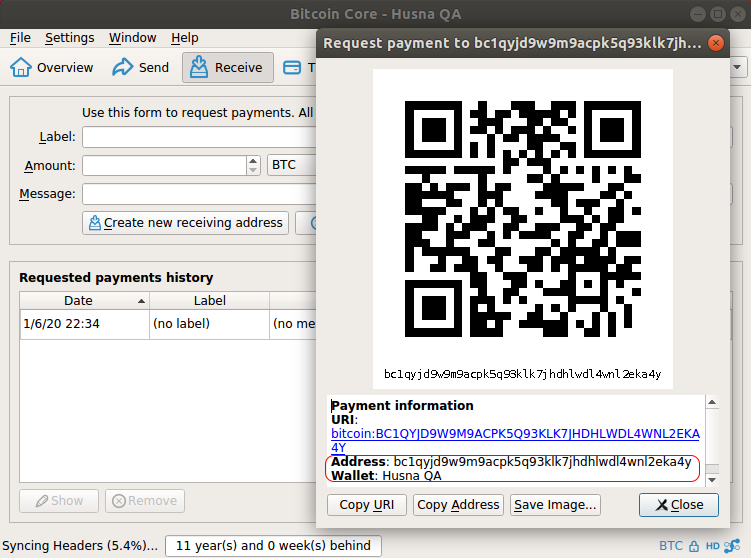Minimize the Bitcoin Core window
The width and height of the screenshot is (751, 558).
698,14
